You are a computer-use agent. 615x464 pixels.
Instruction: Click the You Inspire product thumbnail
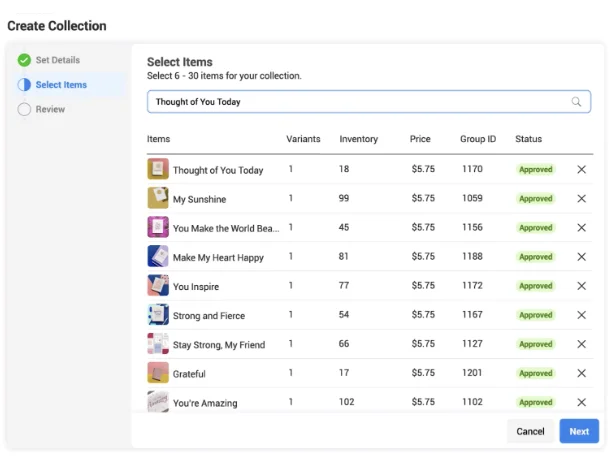(x=157, y=286)
